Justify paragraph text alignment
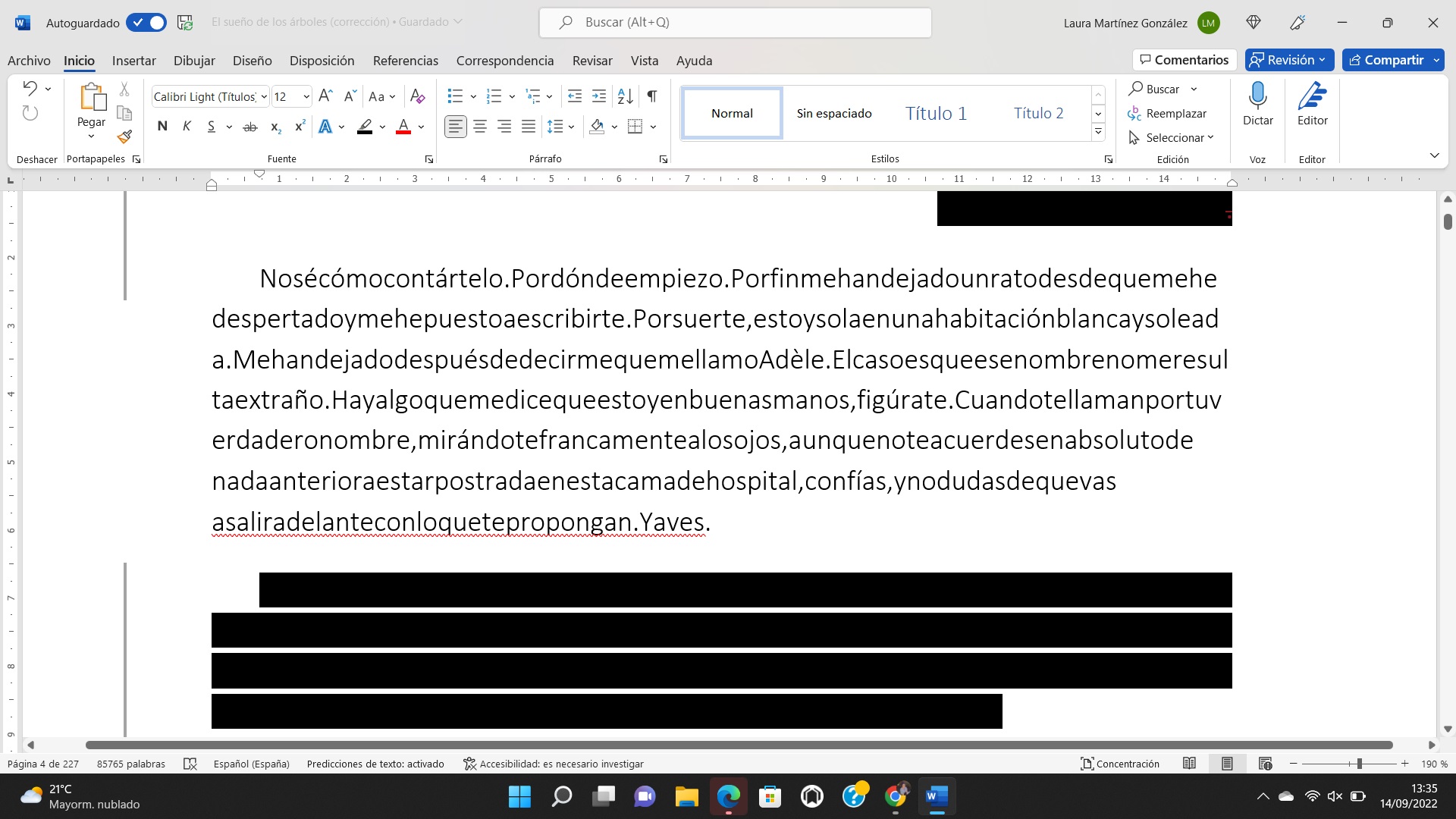 point(529,127)
